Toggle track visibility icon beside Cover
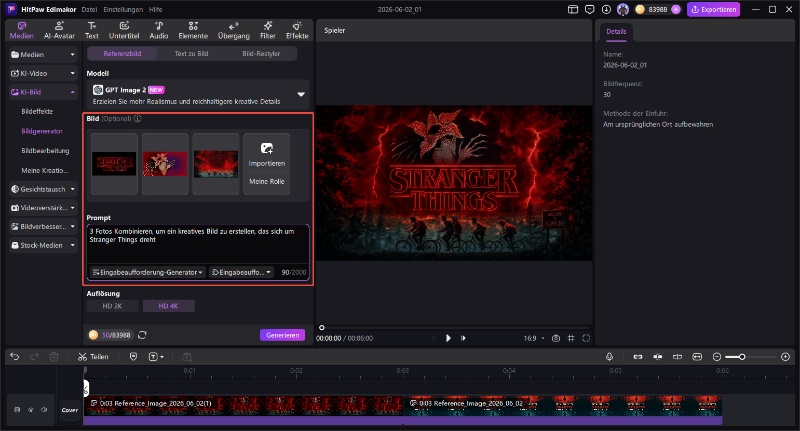This screenshot has height=431, width=800. tap(31, 410)
